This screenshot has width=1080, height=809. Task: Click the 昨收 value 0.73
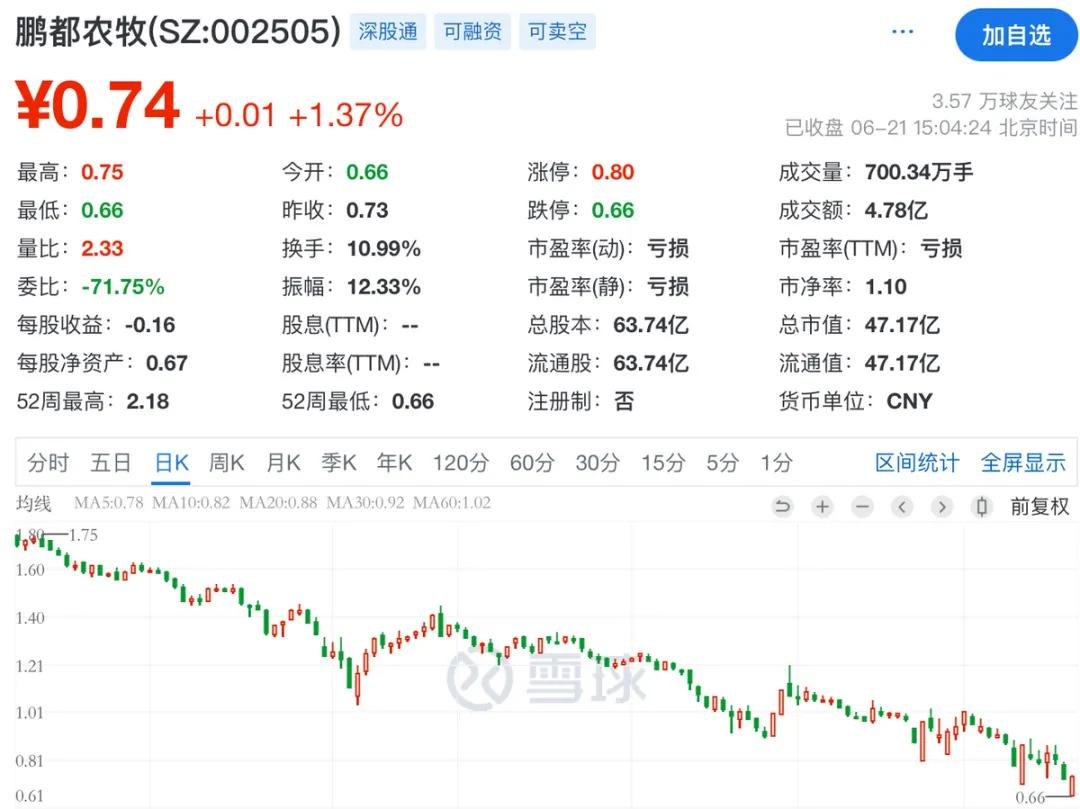point(367,210)
